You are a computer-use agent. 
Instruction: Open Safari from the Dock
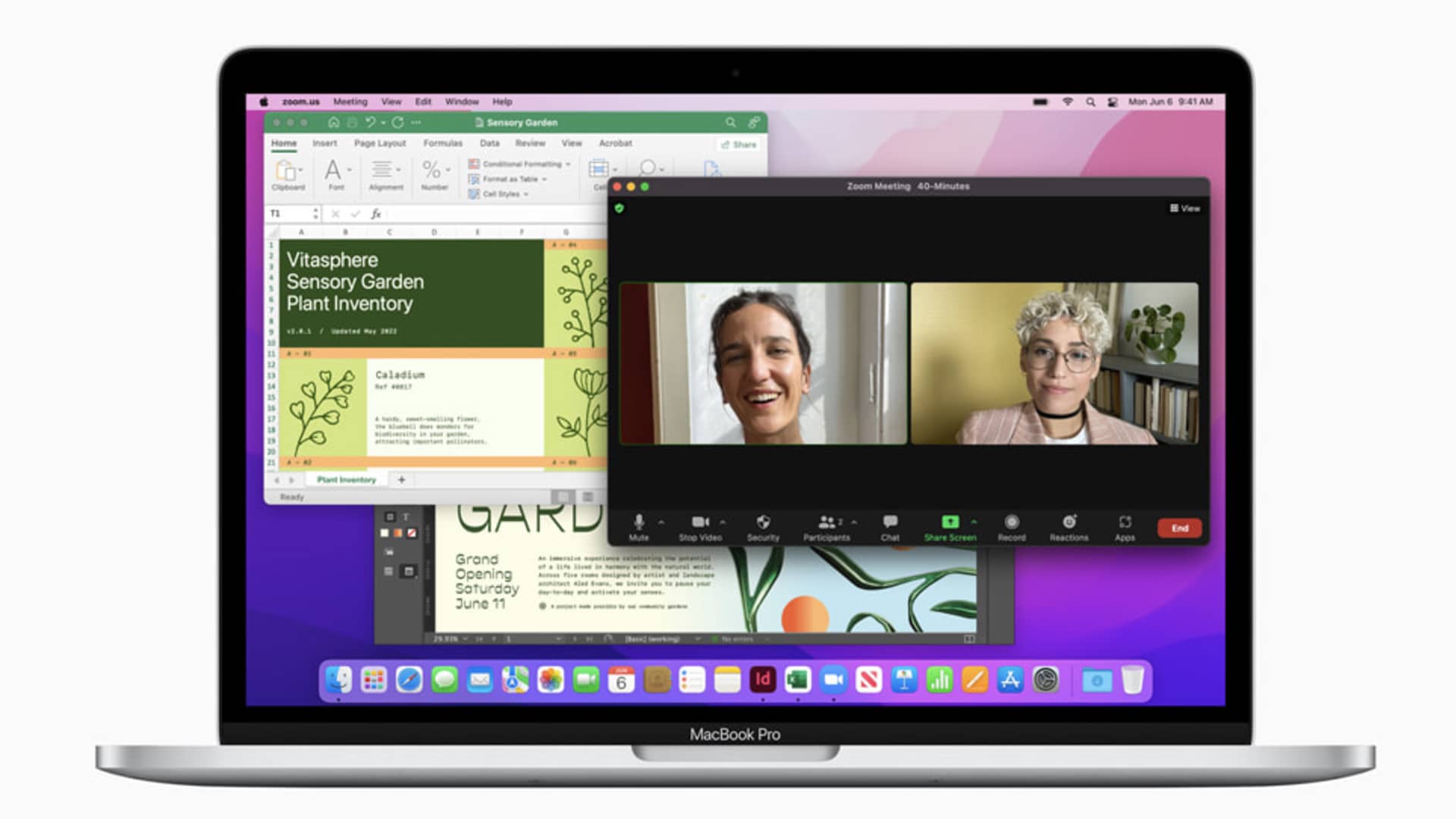coord(409,679)
